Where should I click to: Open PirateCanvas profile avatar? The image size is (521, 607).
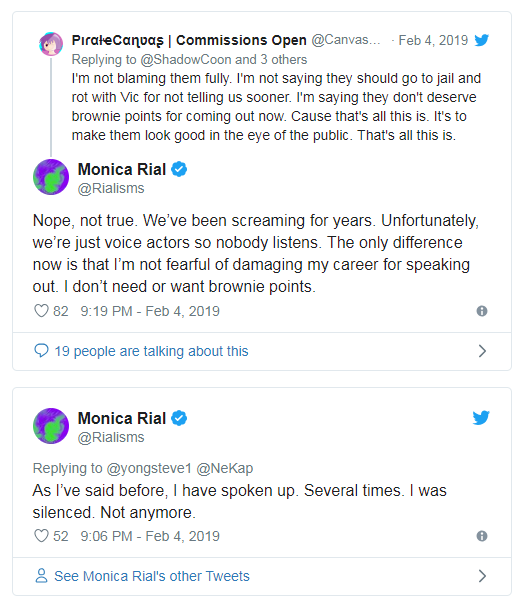(51, 44)
